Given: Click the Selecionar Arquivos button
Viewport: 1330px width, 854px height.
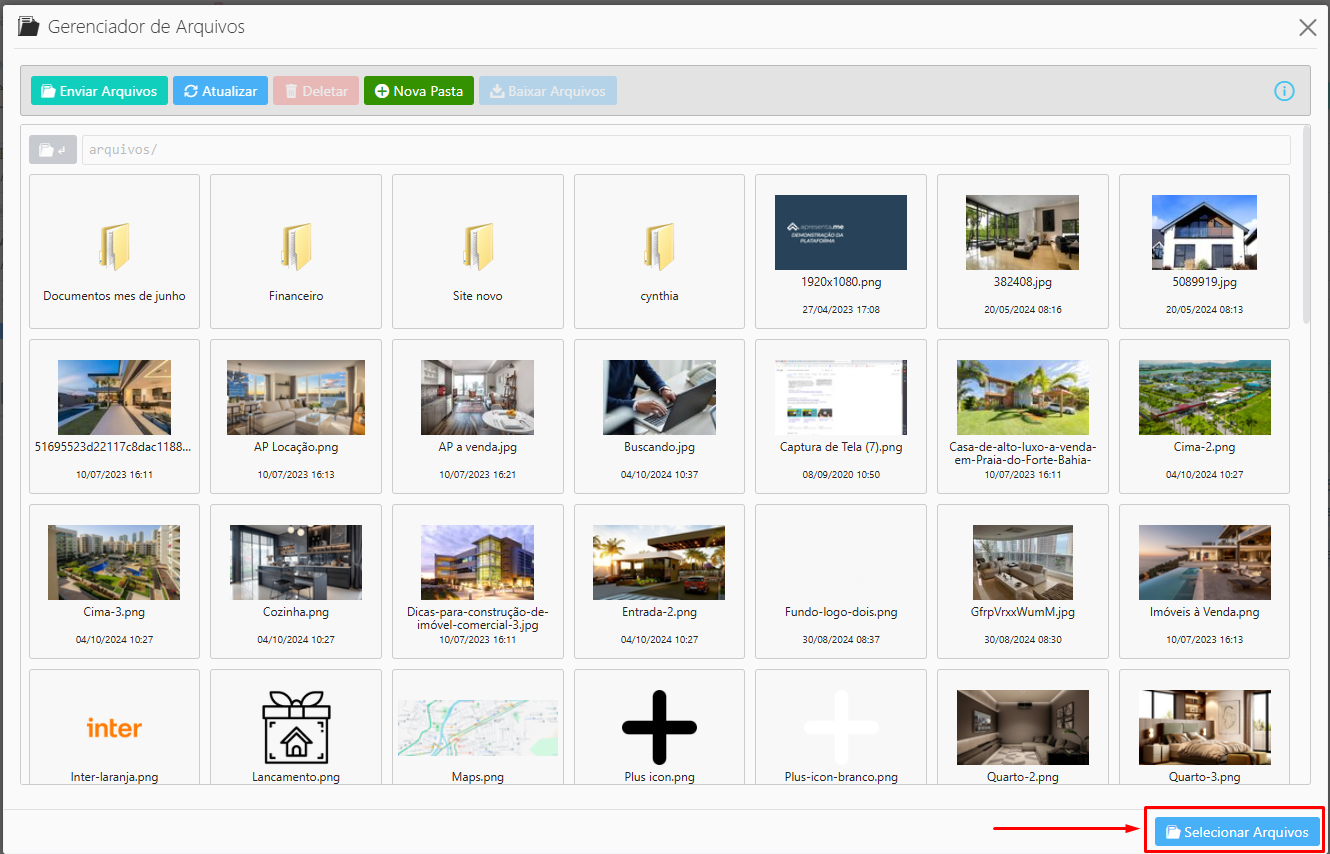Looking at the screenshot, I should [1237, 832].
